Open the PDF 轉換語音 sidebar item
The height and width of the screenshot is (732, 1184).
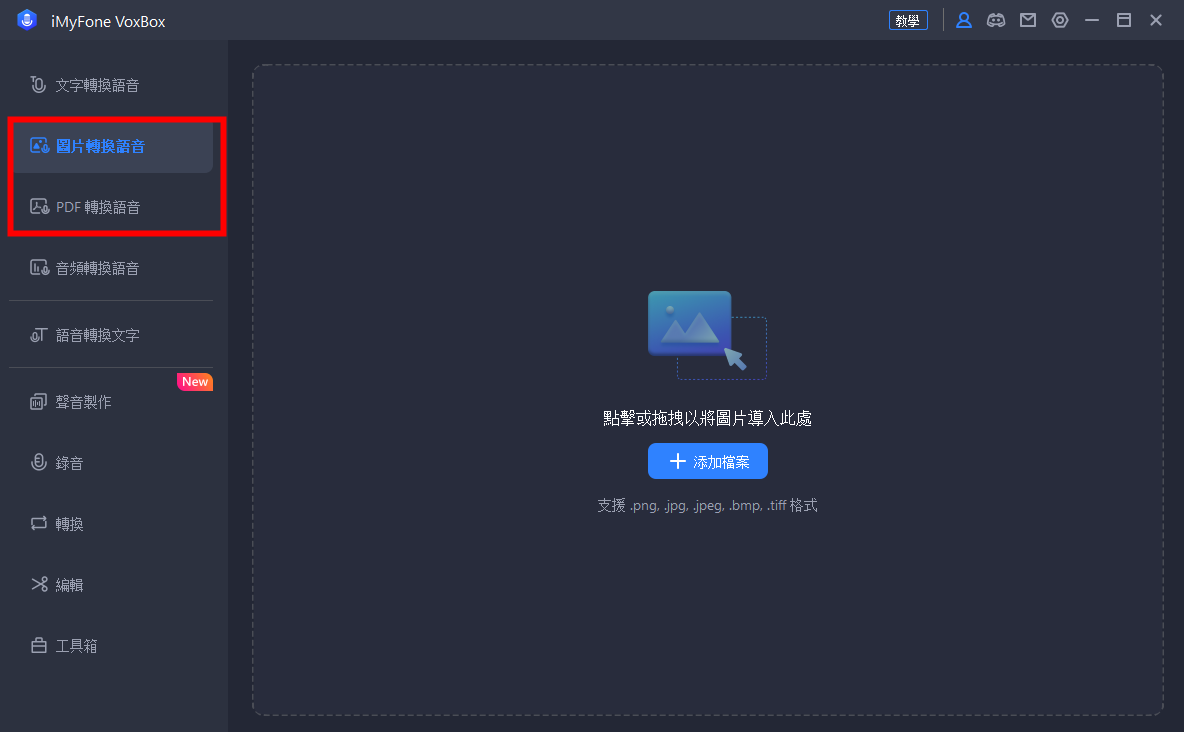(113, 207)
